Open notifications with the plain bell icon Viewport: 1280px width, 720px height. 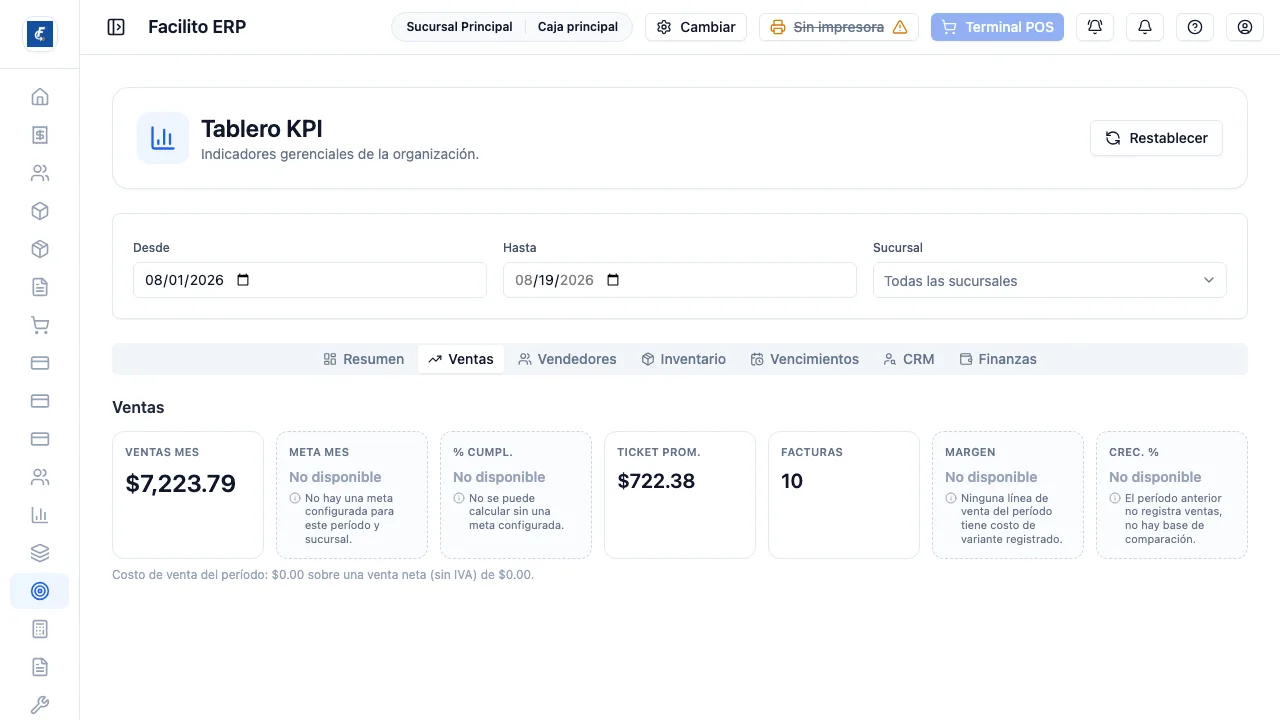coord(1145,27)
